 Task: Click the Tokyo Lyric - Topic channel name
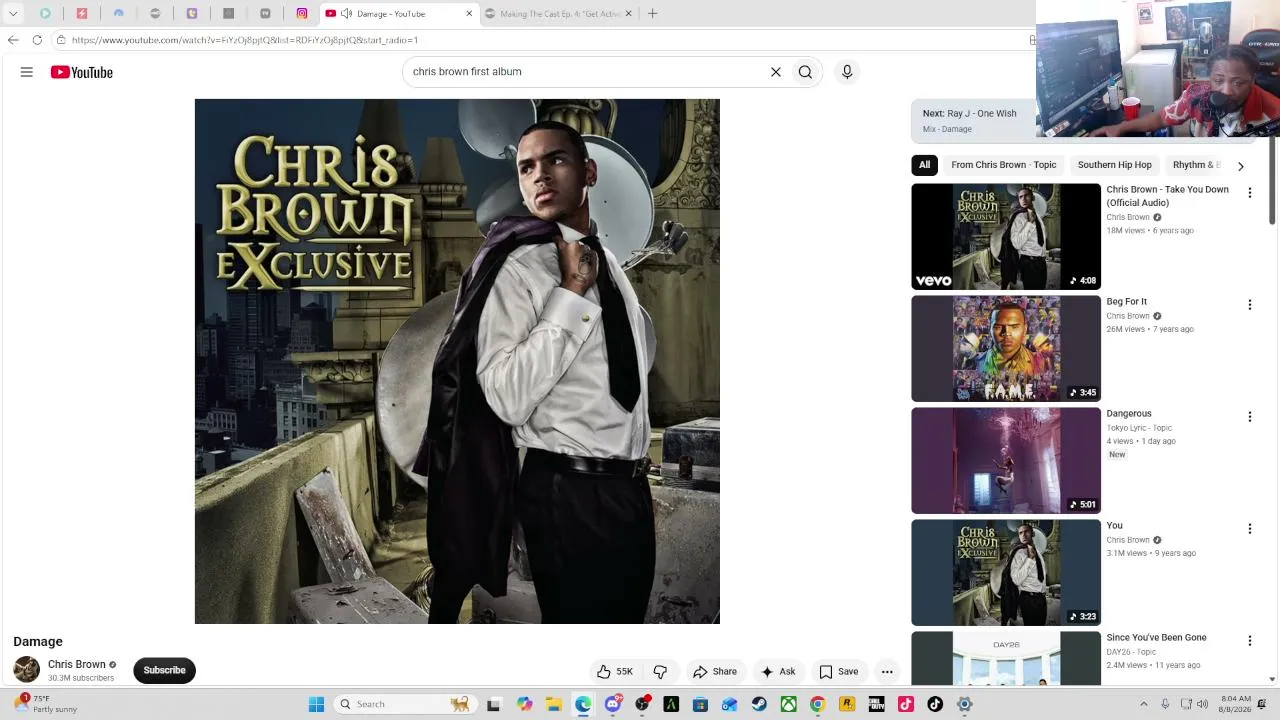tap(1139, 428)
